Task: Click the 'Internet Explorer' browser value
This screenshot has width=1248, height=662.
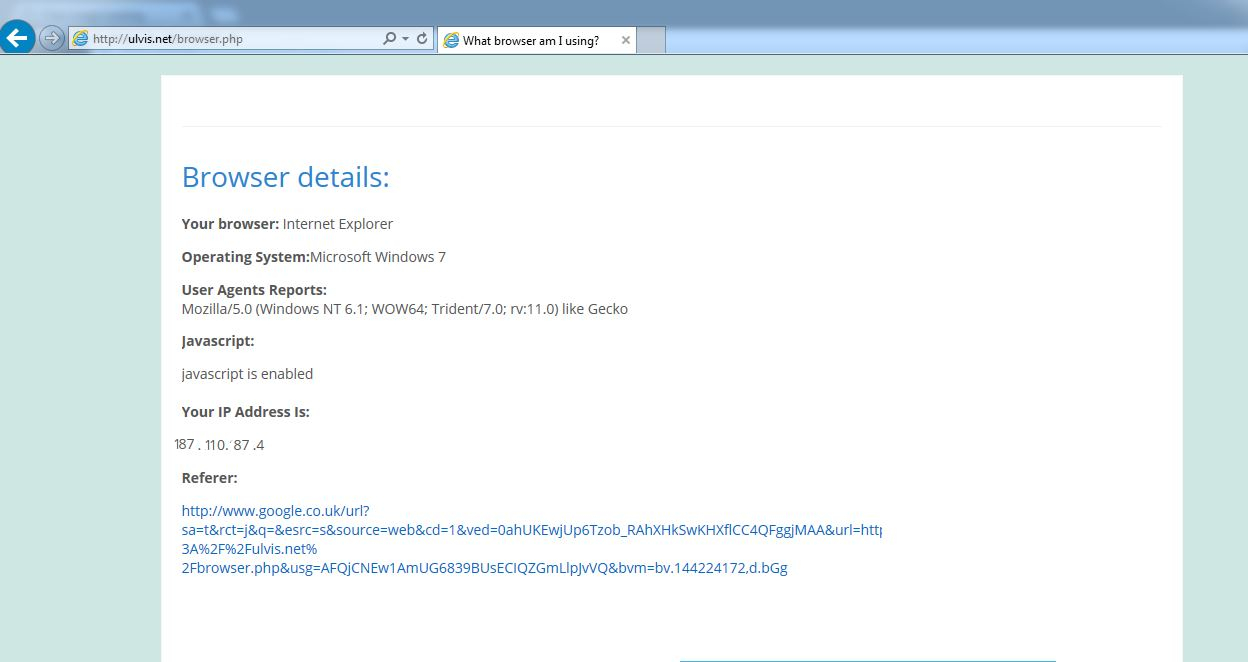Action: coord(338,224)
